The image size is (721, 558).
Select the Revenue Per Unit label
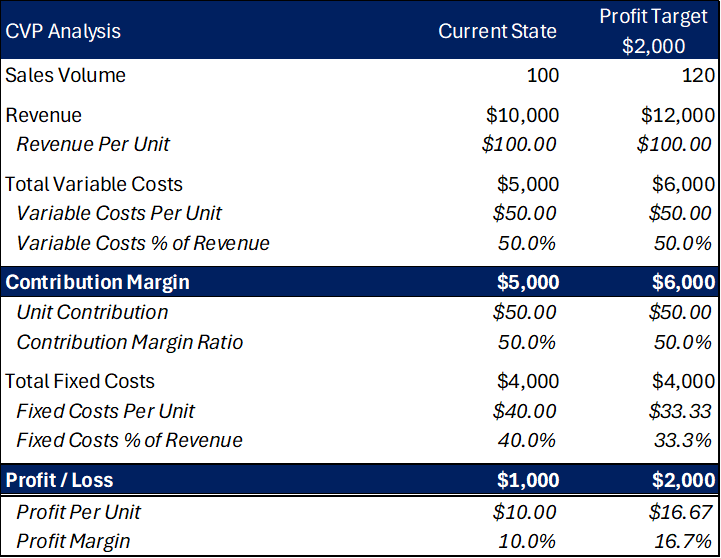point(93,144)
